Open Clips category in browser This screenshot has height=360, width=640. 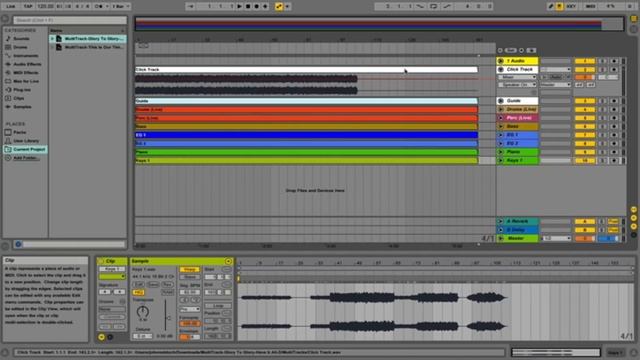coord(19,98)
